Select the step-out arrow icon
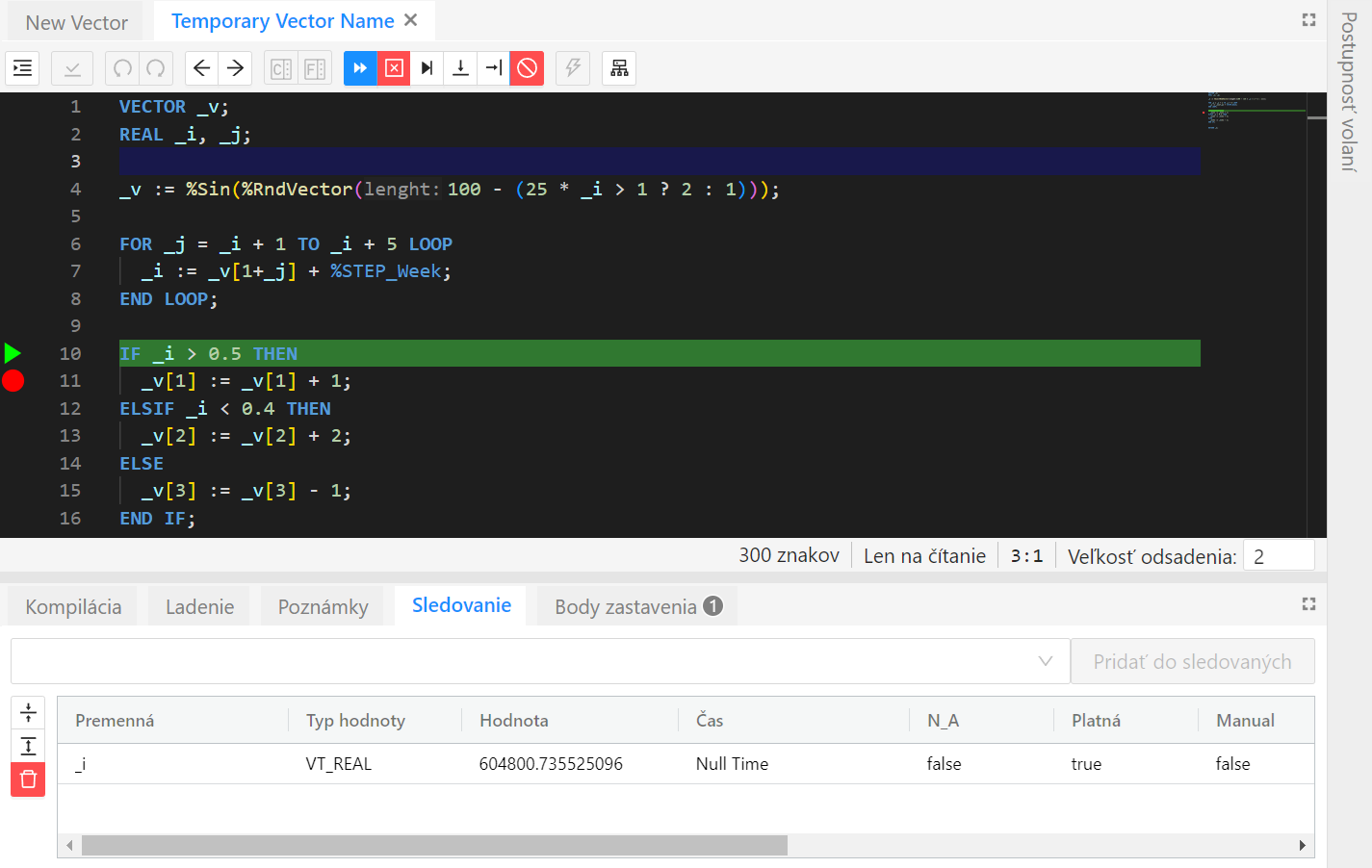The image size is (1372, 868). coord(492,67)
